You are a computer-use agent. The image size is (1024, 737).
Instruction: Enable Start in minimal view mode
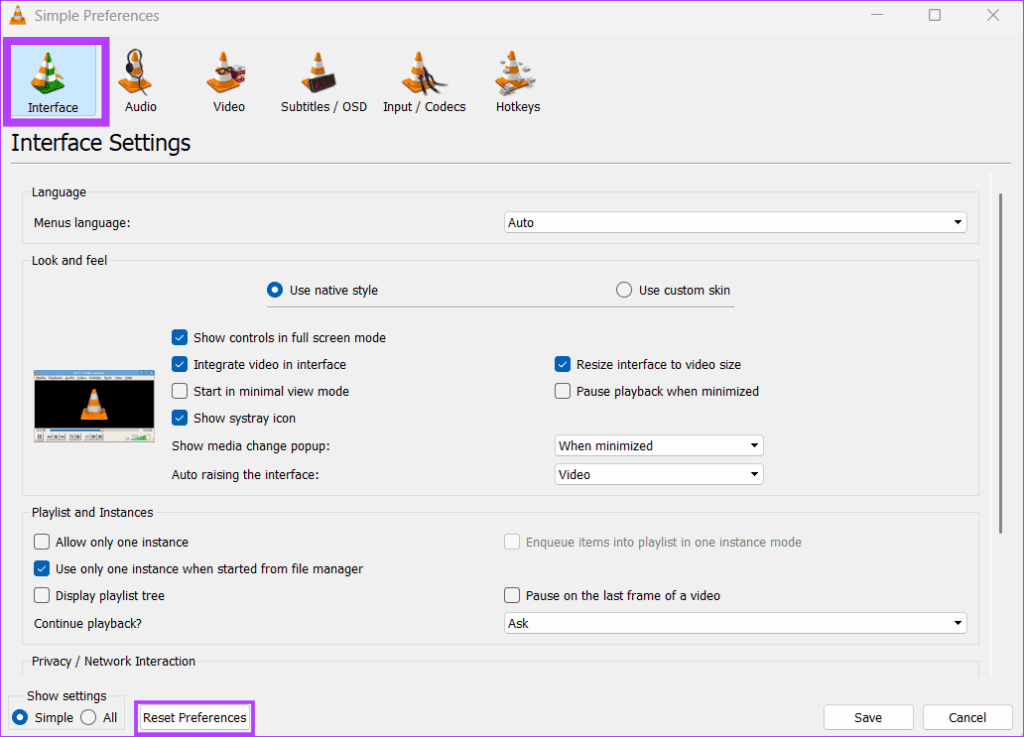tap(179, 391)
